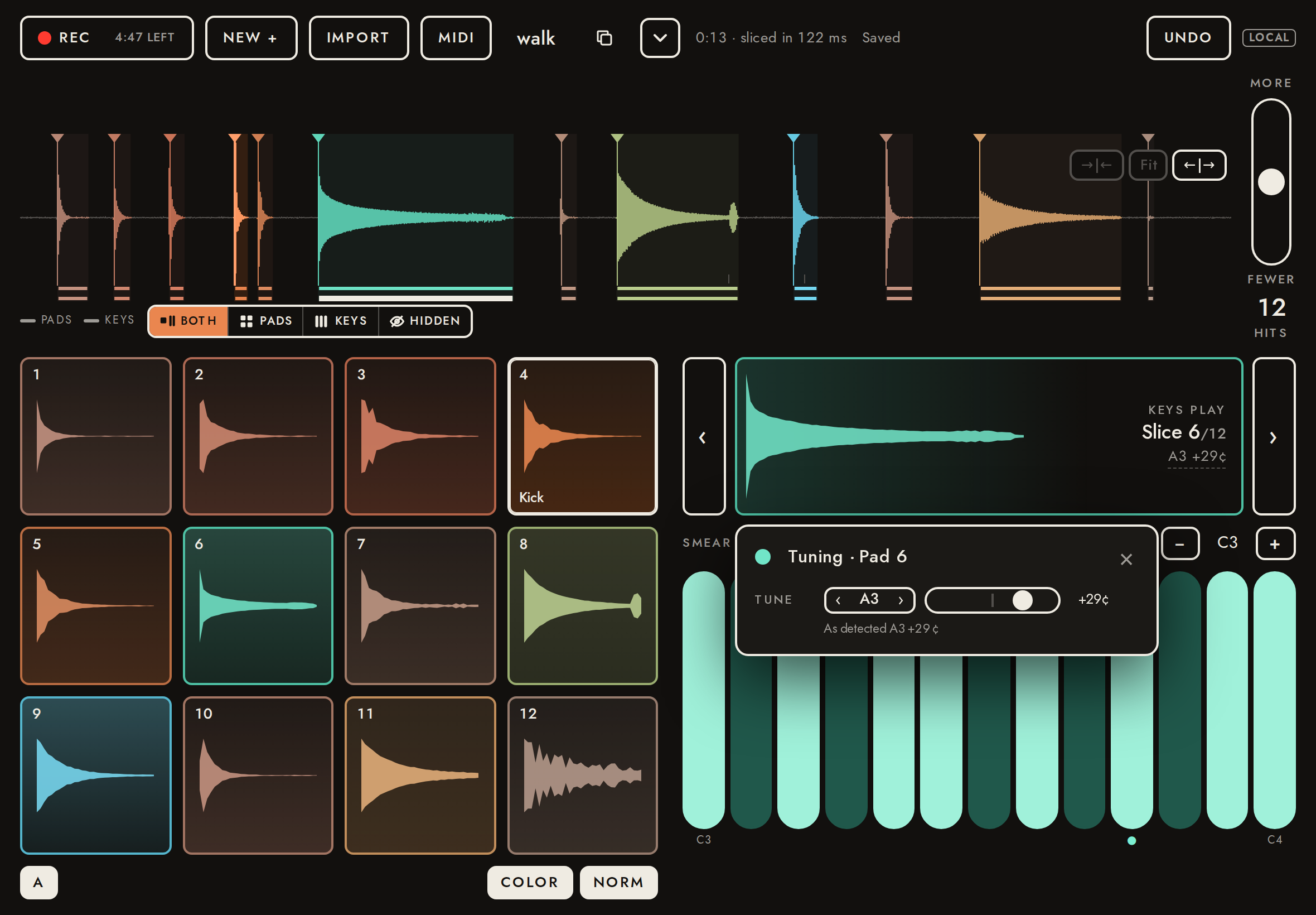The image size is (1316, 915).
Task: Go to next slice with right chevron
Action: (1273, 436)
